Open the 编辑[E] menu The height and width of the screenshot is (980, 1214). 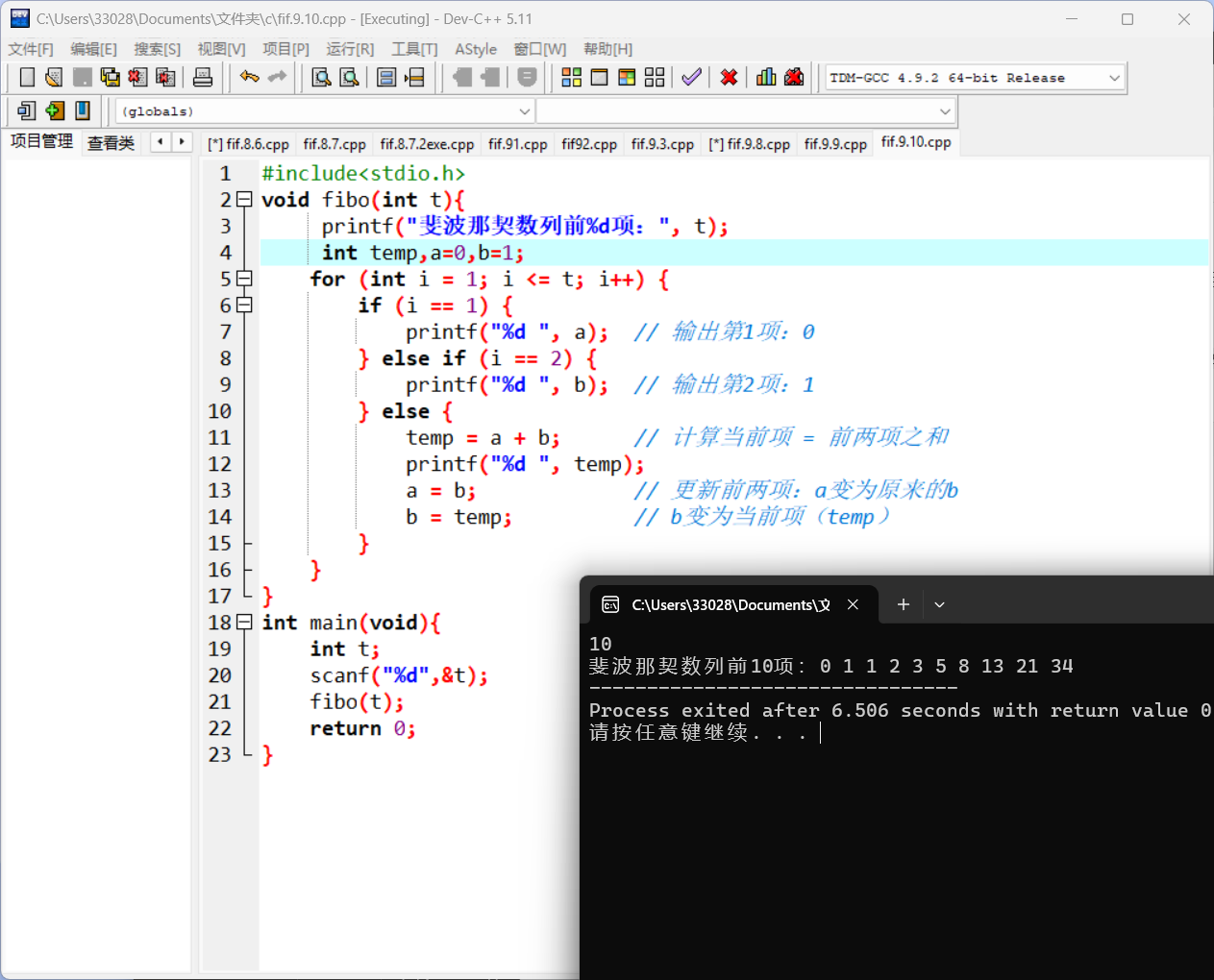point(93,49)
